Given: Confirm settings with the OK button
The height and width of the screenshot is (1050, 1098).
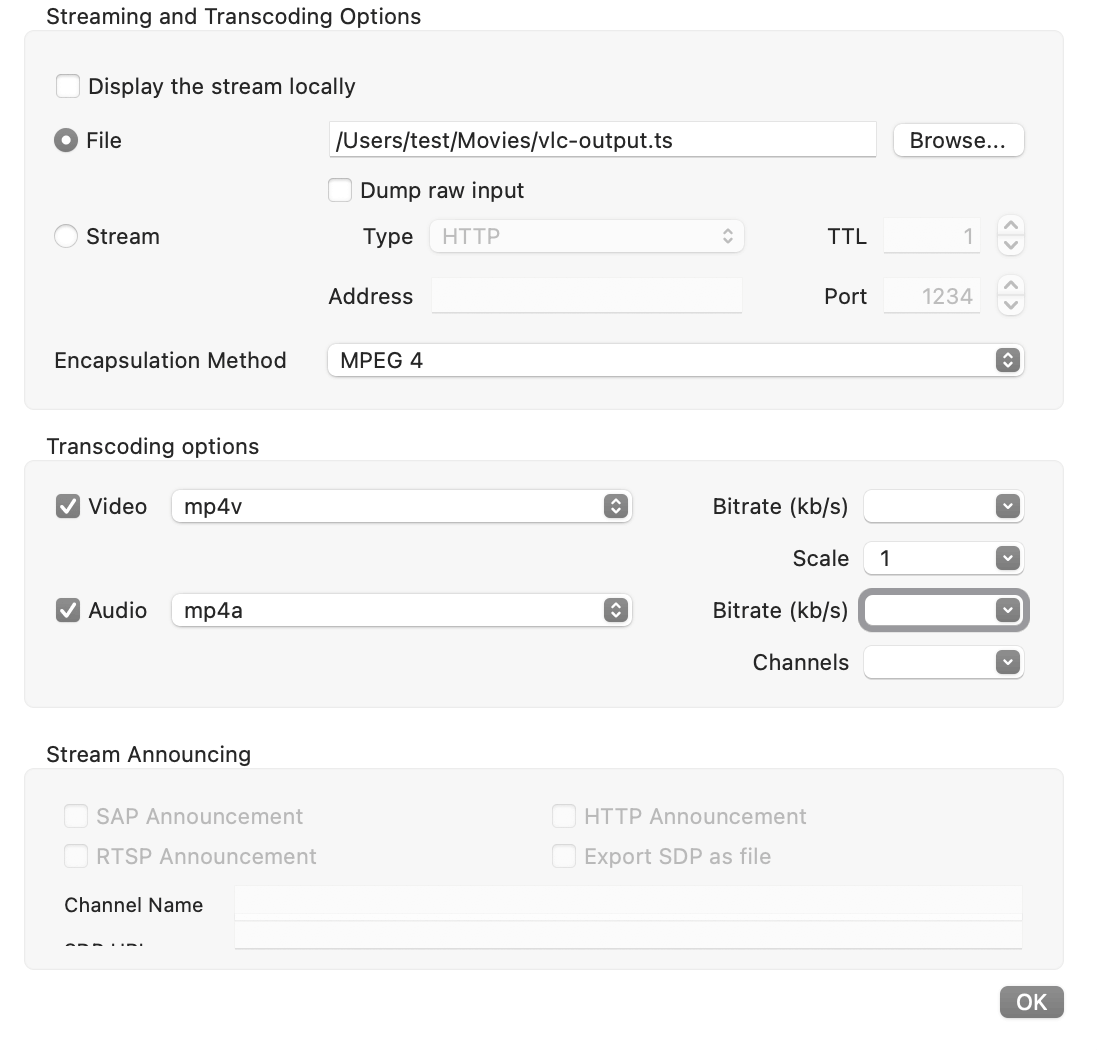Looking at the screenshot, I should [1031, 1002].
